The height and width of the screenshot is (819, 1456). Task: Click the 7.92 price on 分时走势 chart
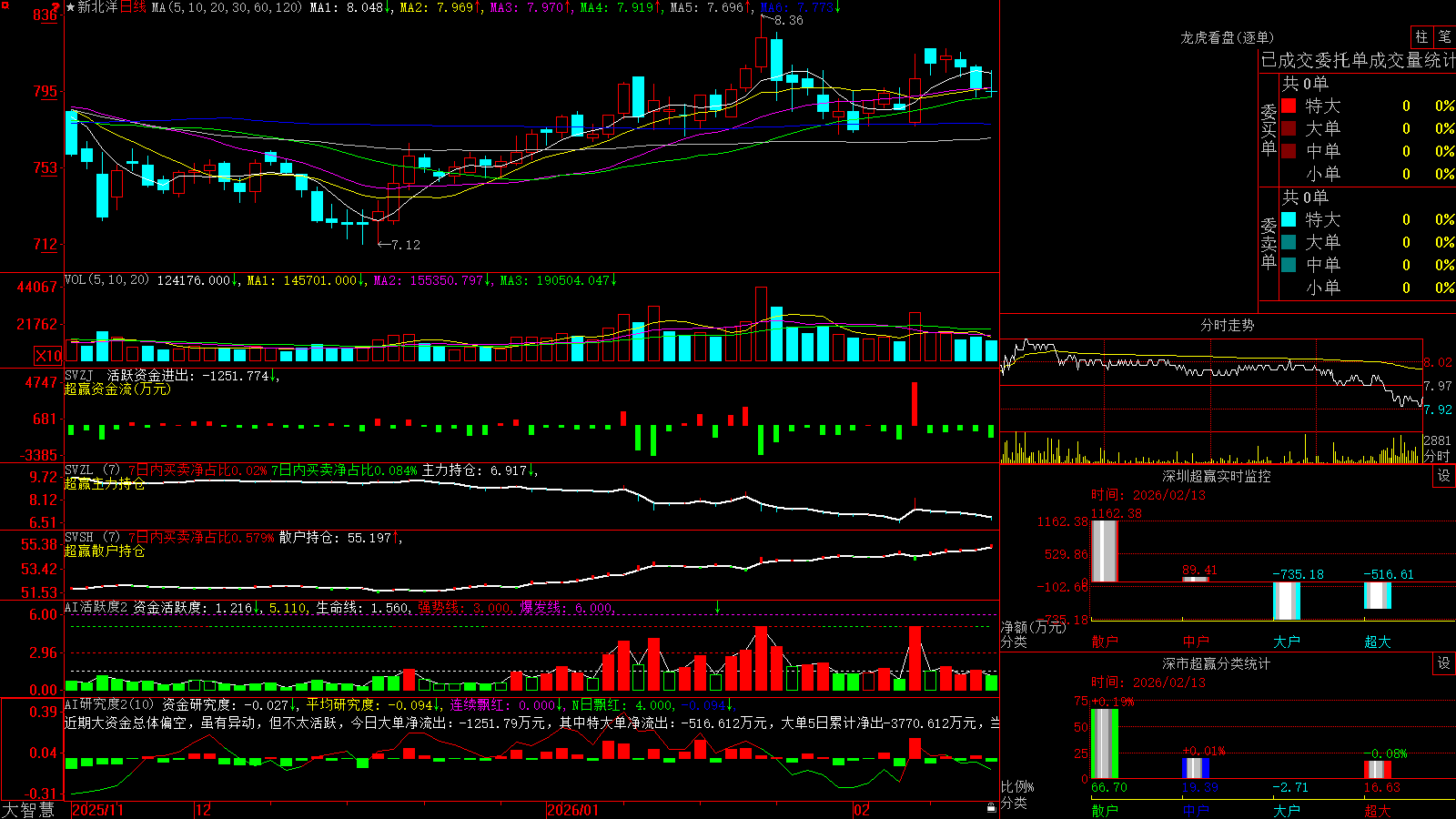pyautogui.click(x=1439, y=409)
